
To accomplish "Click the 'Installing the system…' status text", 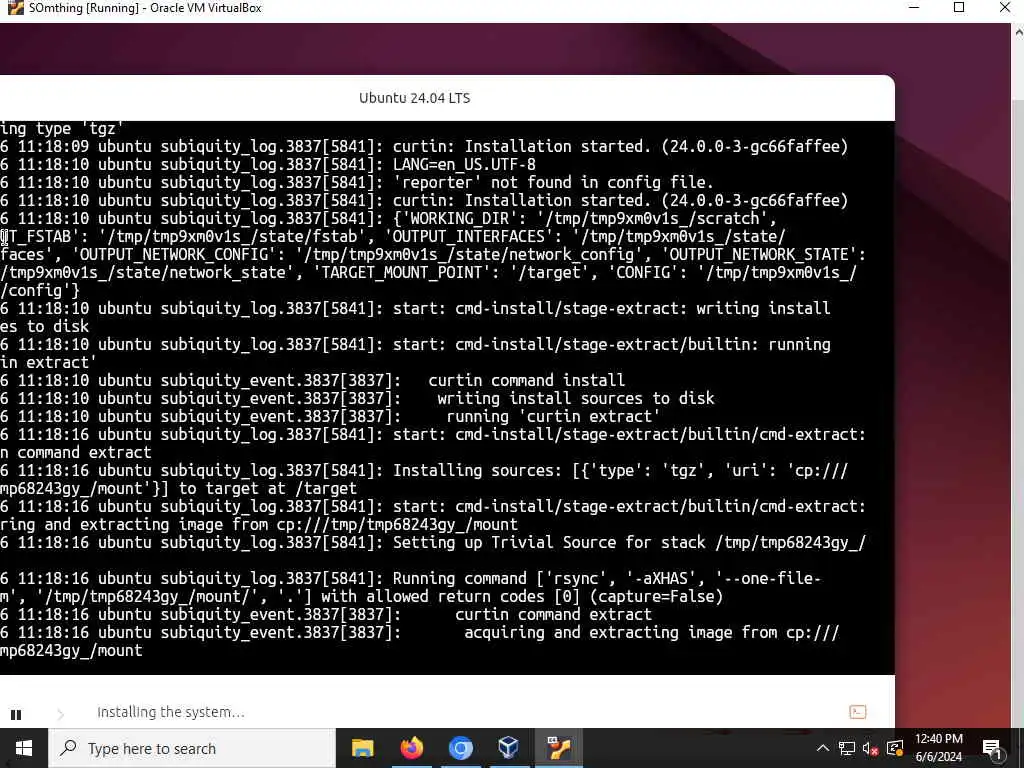I will pyautogui.click(x=170, y=712).
